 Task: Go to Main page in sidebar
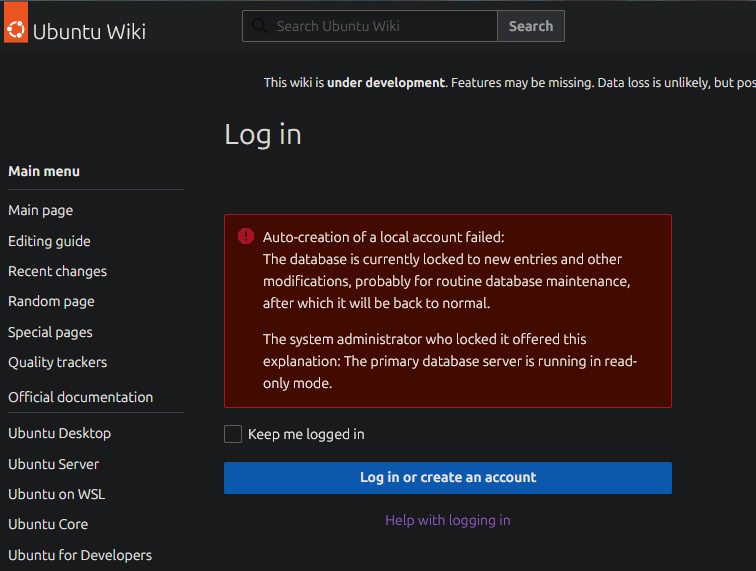pyautogui.click(x=40, y=211)
